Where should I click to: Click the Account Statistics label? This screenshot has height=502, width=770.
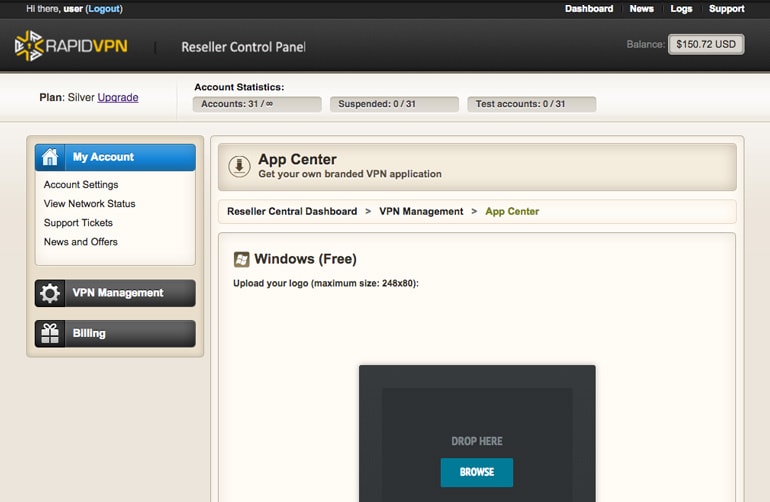point(239,87)
